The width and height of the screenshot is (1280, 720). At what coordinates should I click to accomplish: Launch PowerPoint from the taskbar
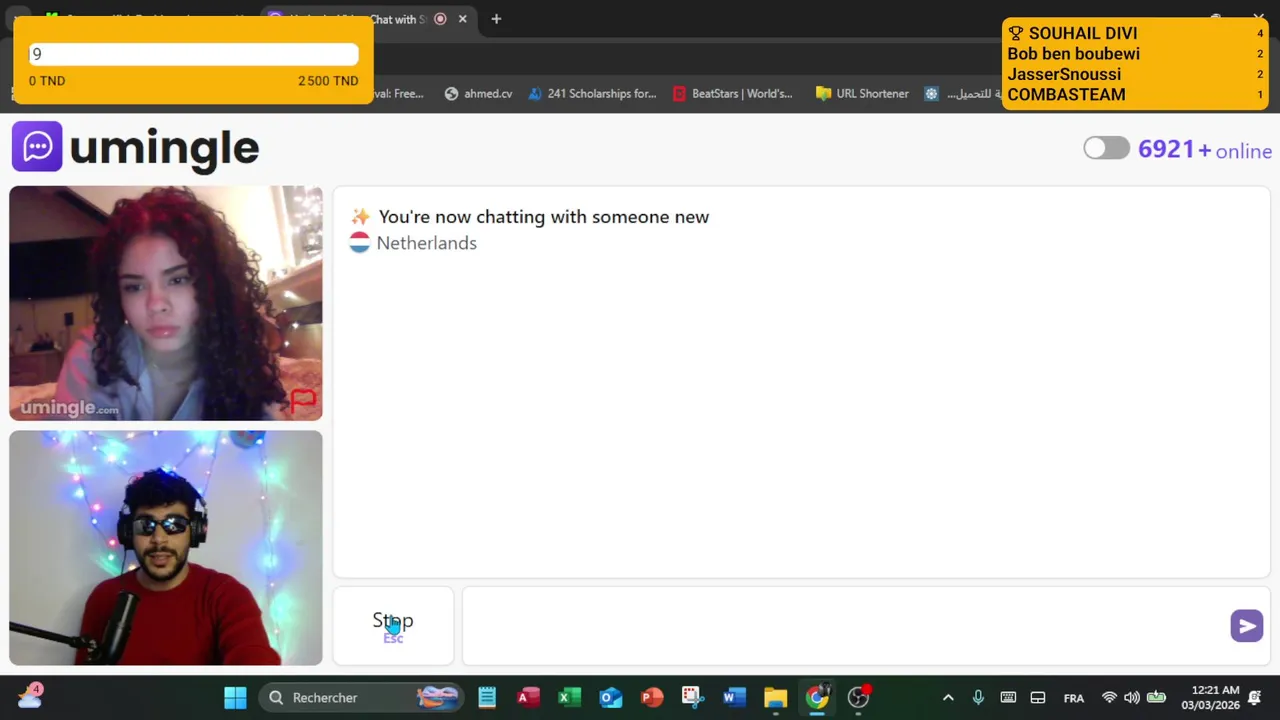651,697
